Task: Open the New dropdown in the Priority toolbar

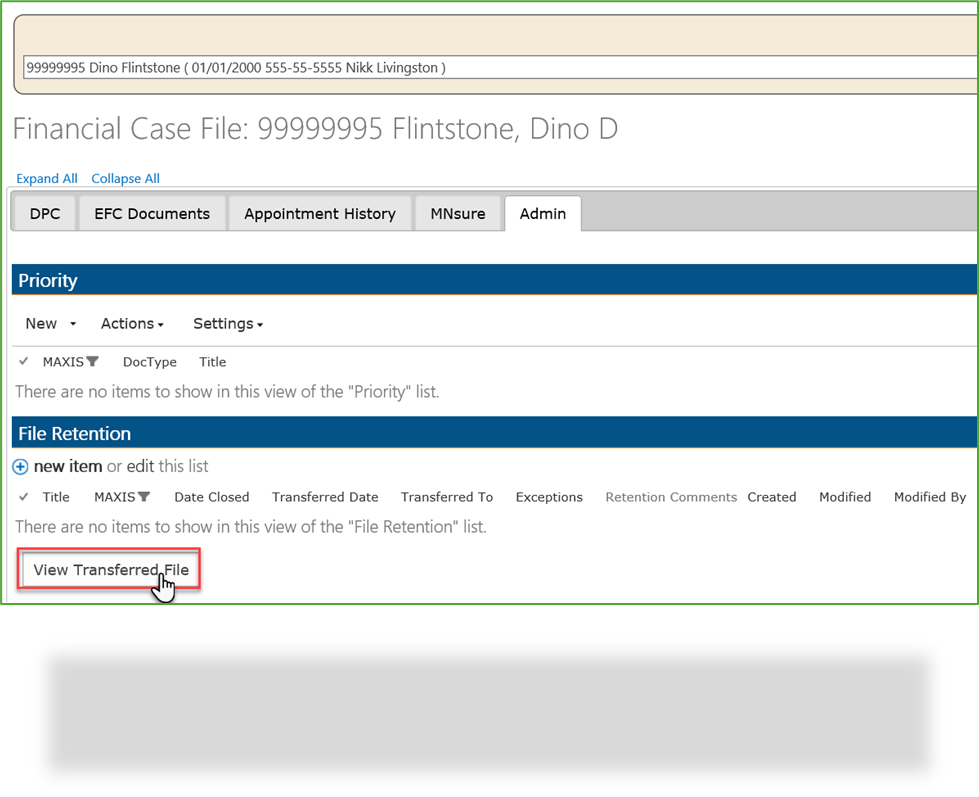Action: [x=43, y=323]
